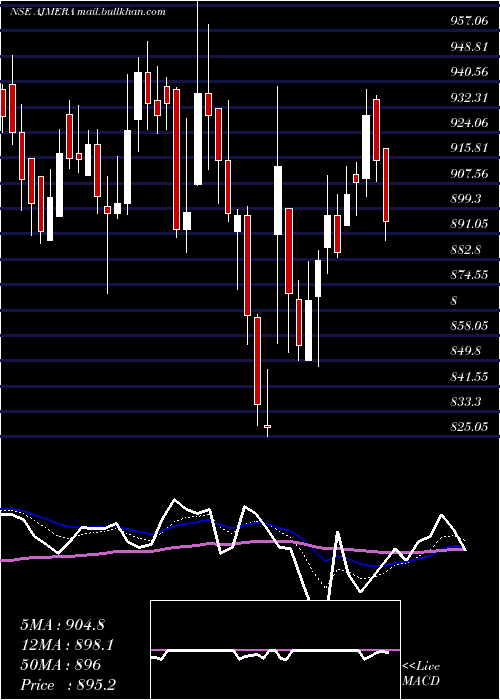Image resolution: width=500 pixels, height=700 pixels.
Task: Select the 924.06 price axis label
Action: tap(470, 122)
